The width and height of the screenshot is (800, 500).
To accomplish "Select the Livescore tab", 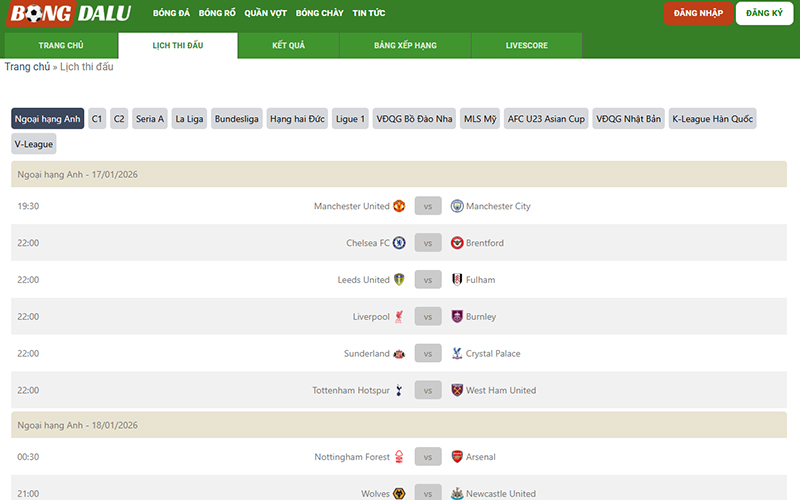I will 526,46.
